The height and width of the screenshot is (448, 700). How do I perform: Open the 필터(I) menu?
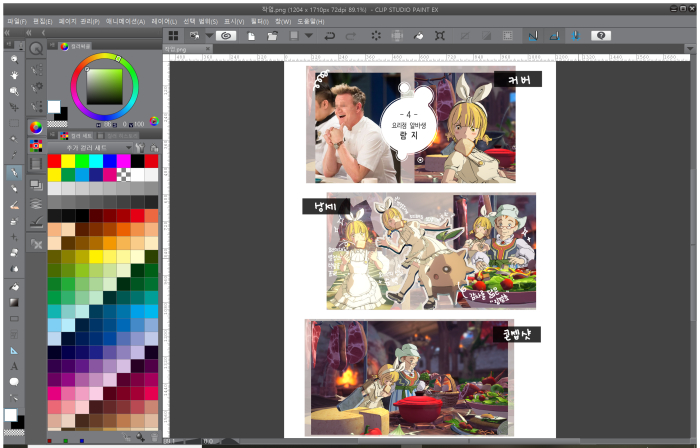click(x=259, y=20)
